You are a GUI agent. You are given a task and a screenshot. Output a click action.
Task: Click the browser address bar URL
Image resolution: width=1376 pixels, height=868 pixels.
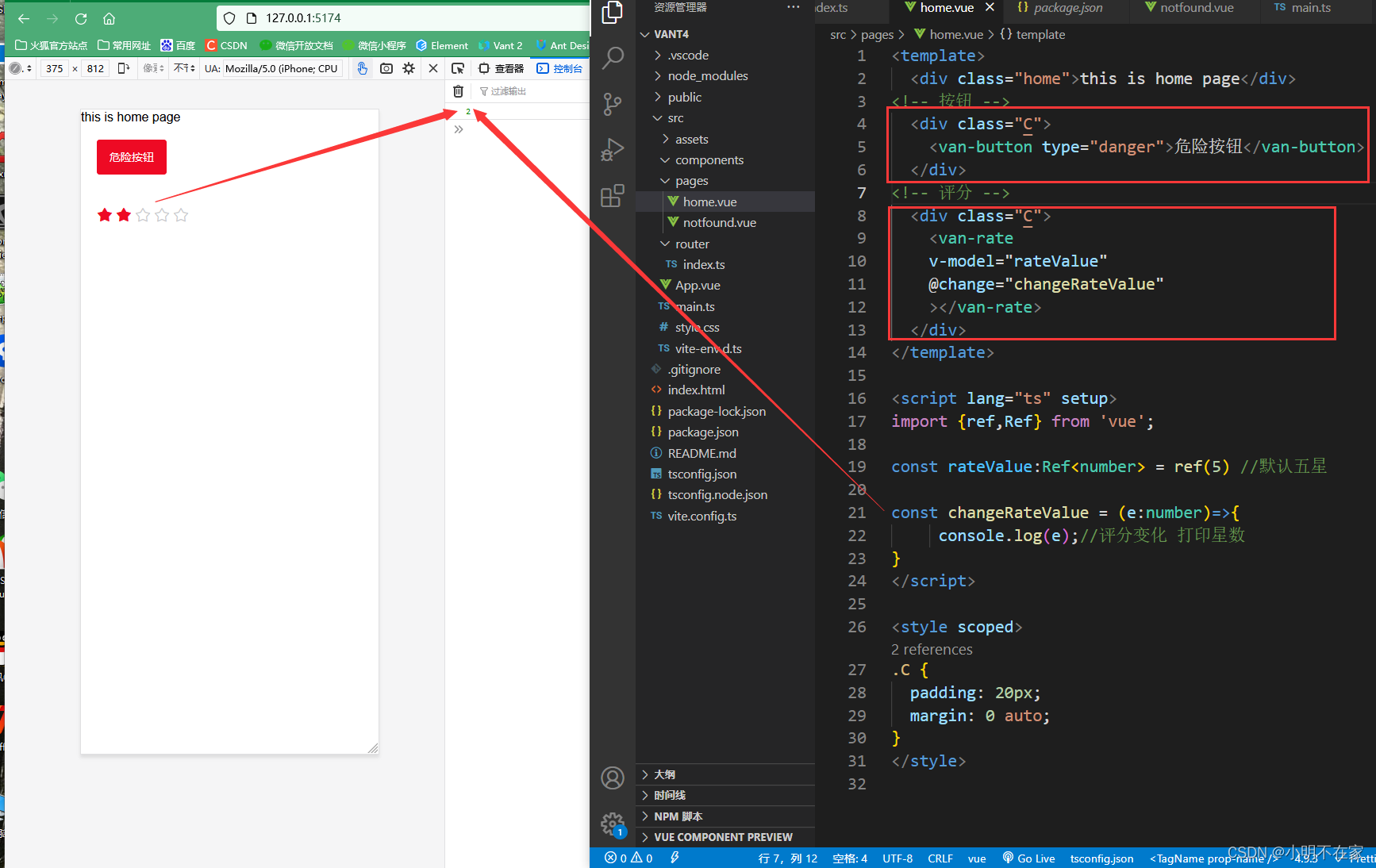tap(303, 18)
